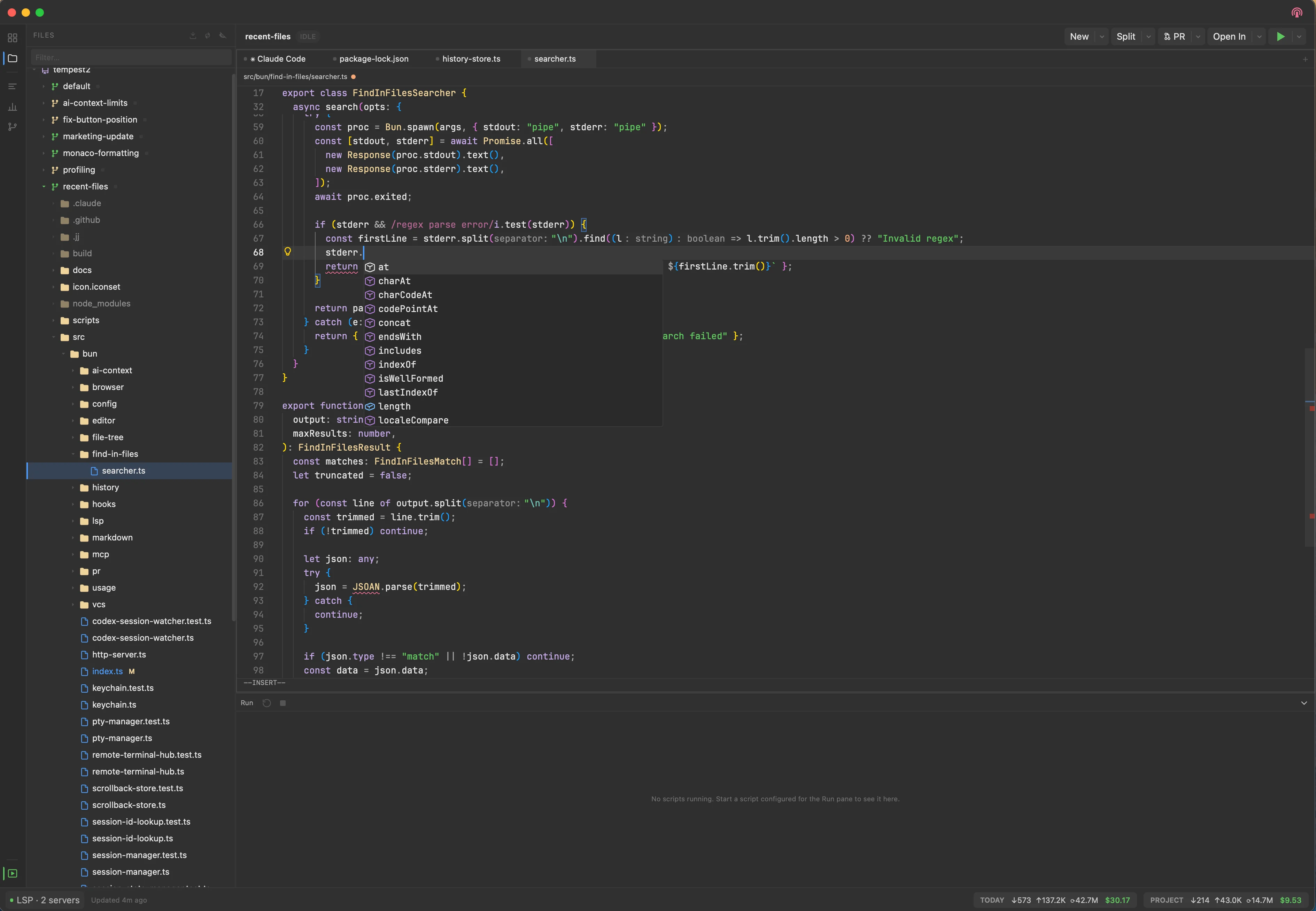Open the dashboard grid view in sidebar

12,38
